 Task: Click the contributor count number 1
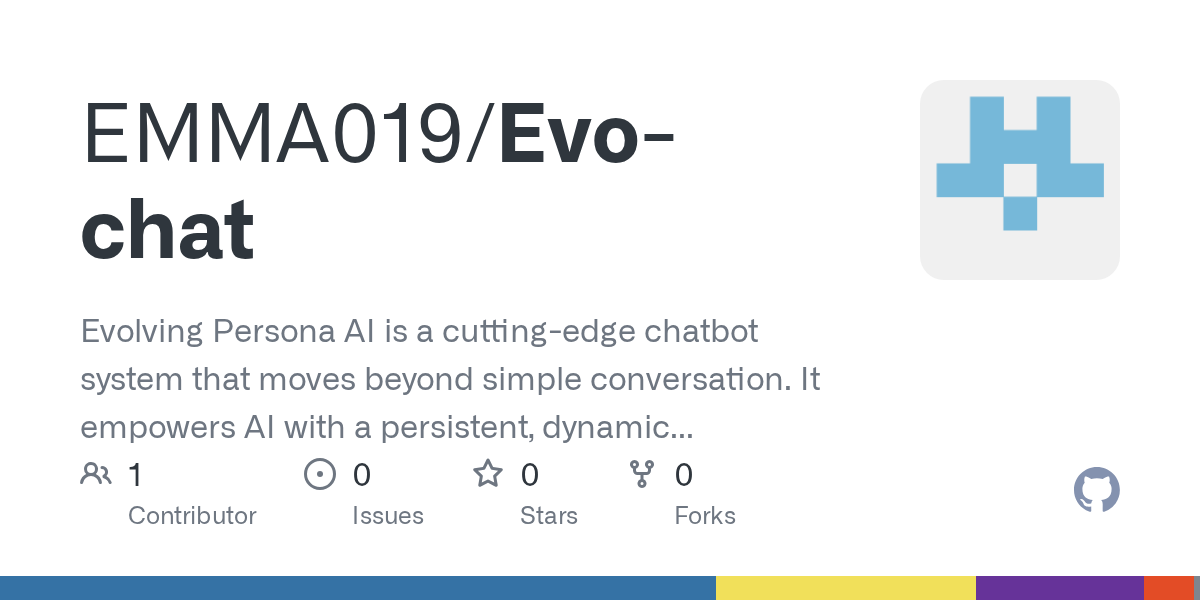click(135, 475)
